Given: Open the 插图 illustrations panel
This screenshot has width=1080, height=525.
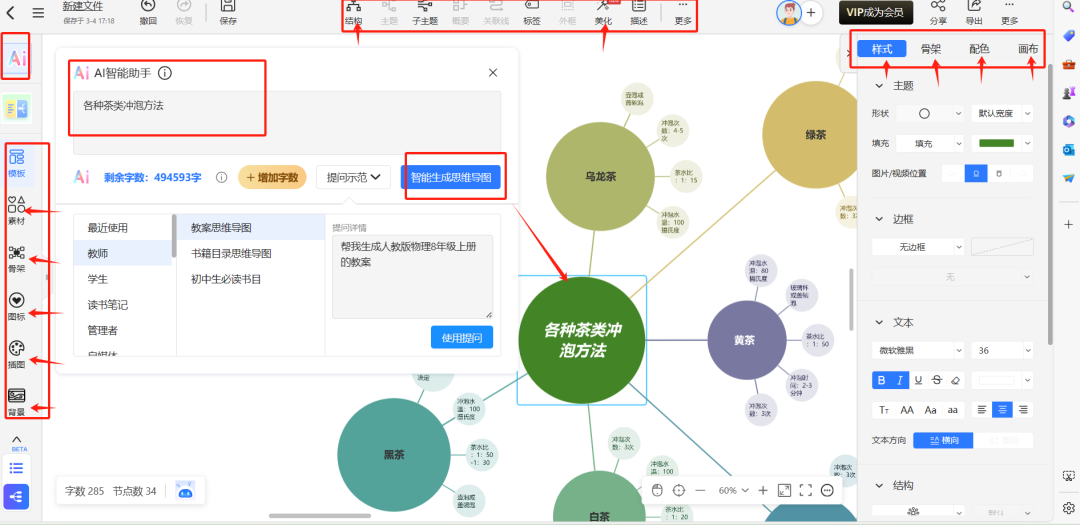Looking at the screenshot, I should click(x=17, y=353).
